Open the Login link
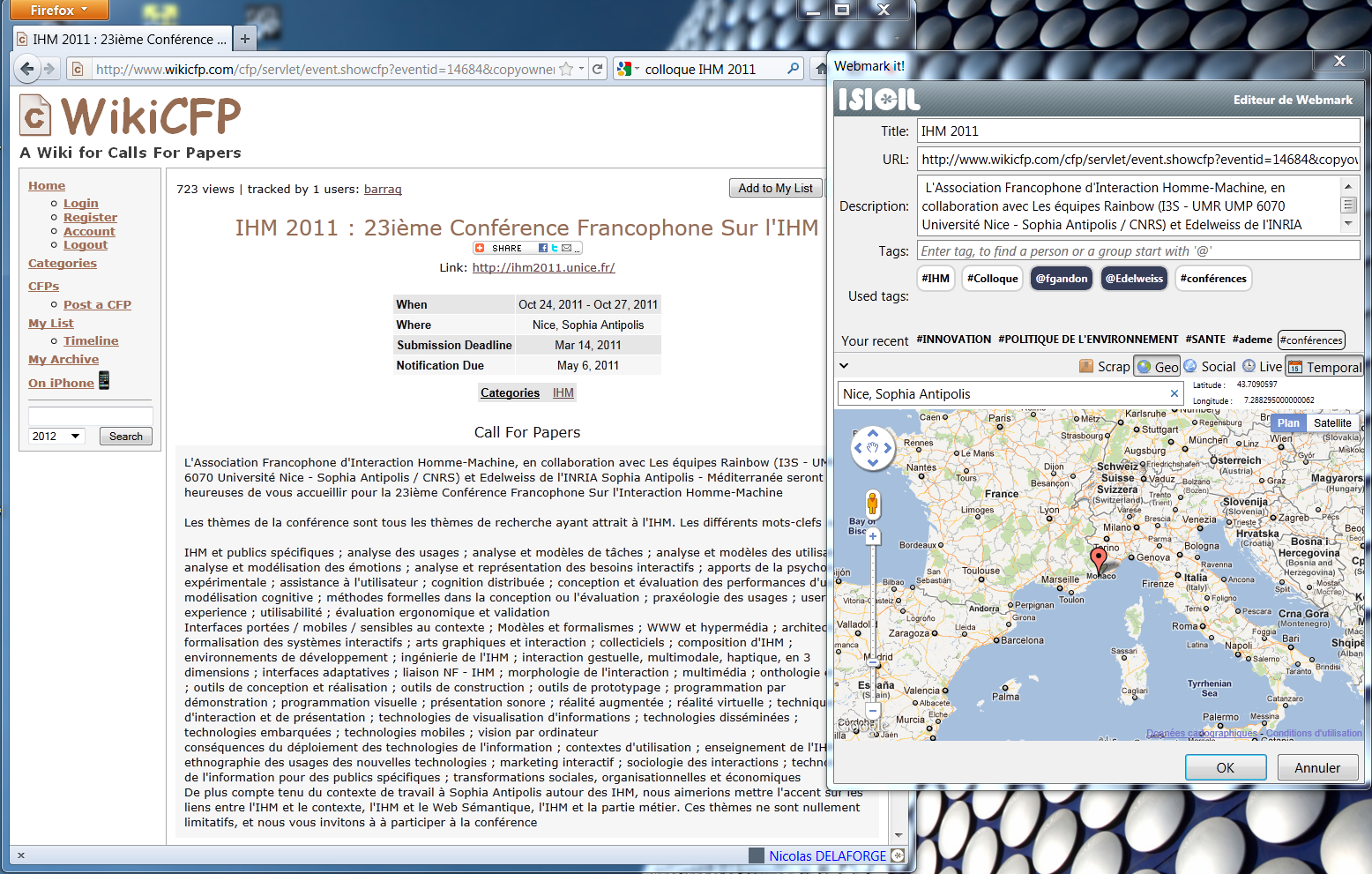1372x874 pixels. click(x=81, y=203)
